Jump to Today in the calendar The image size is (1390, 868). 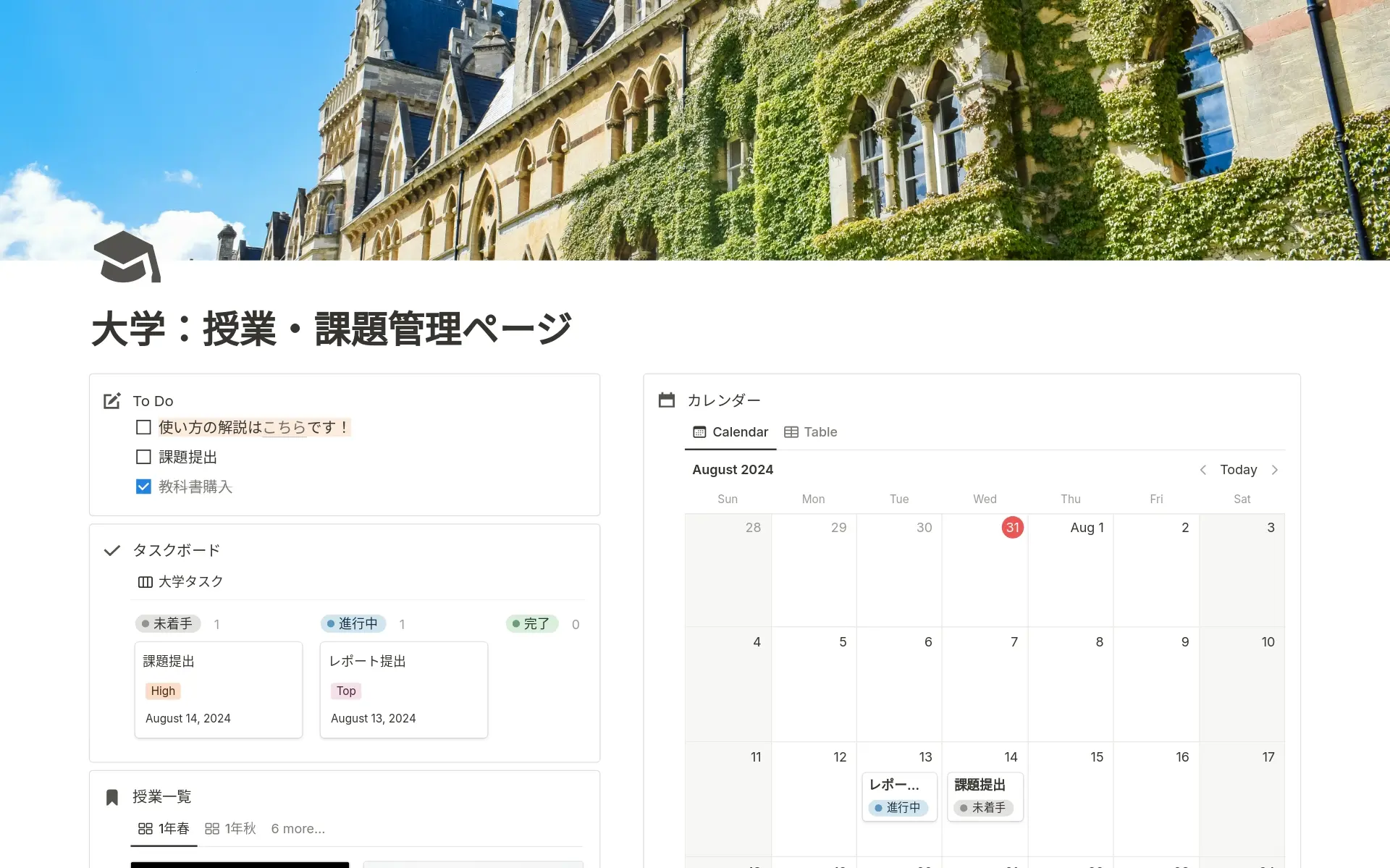[1238, 470]
